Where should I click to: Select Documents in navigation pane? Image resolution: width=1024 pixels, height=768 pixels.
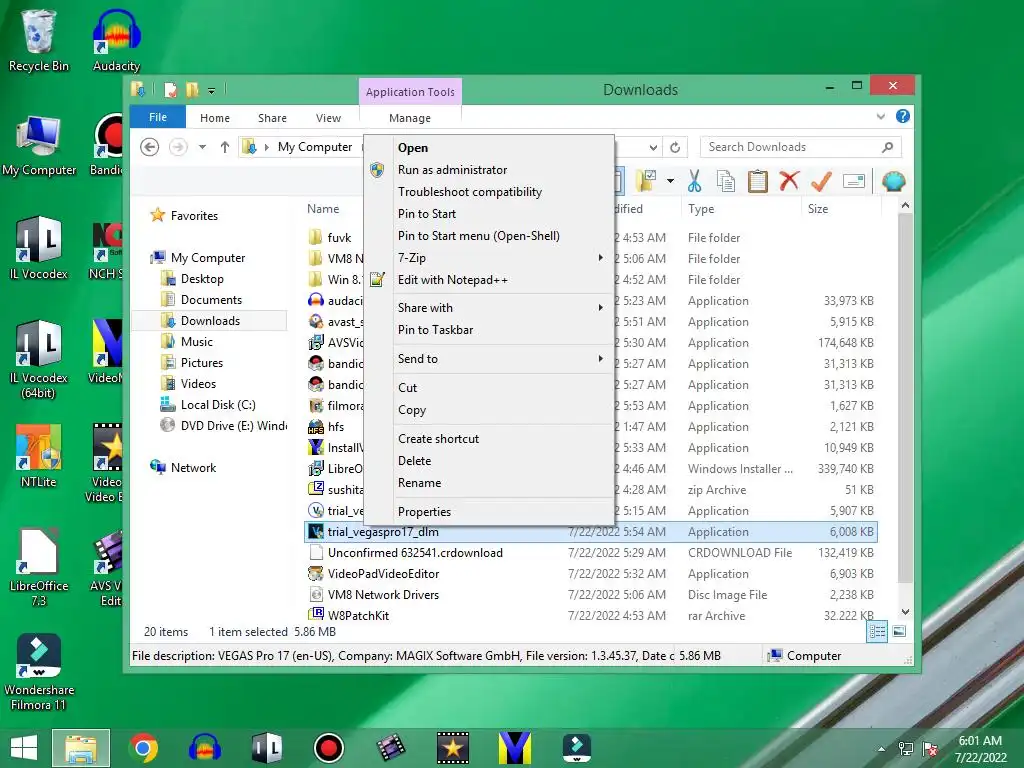(x=211, y=300)
